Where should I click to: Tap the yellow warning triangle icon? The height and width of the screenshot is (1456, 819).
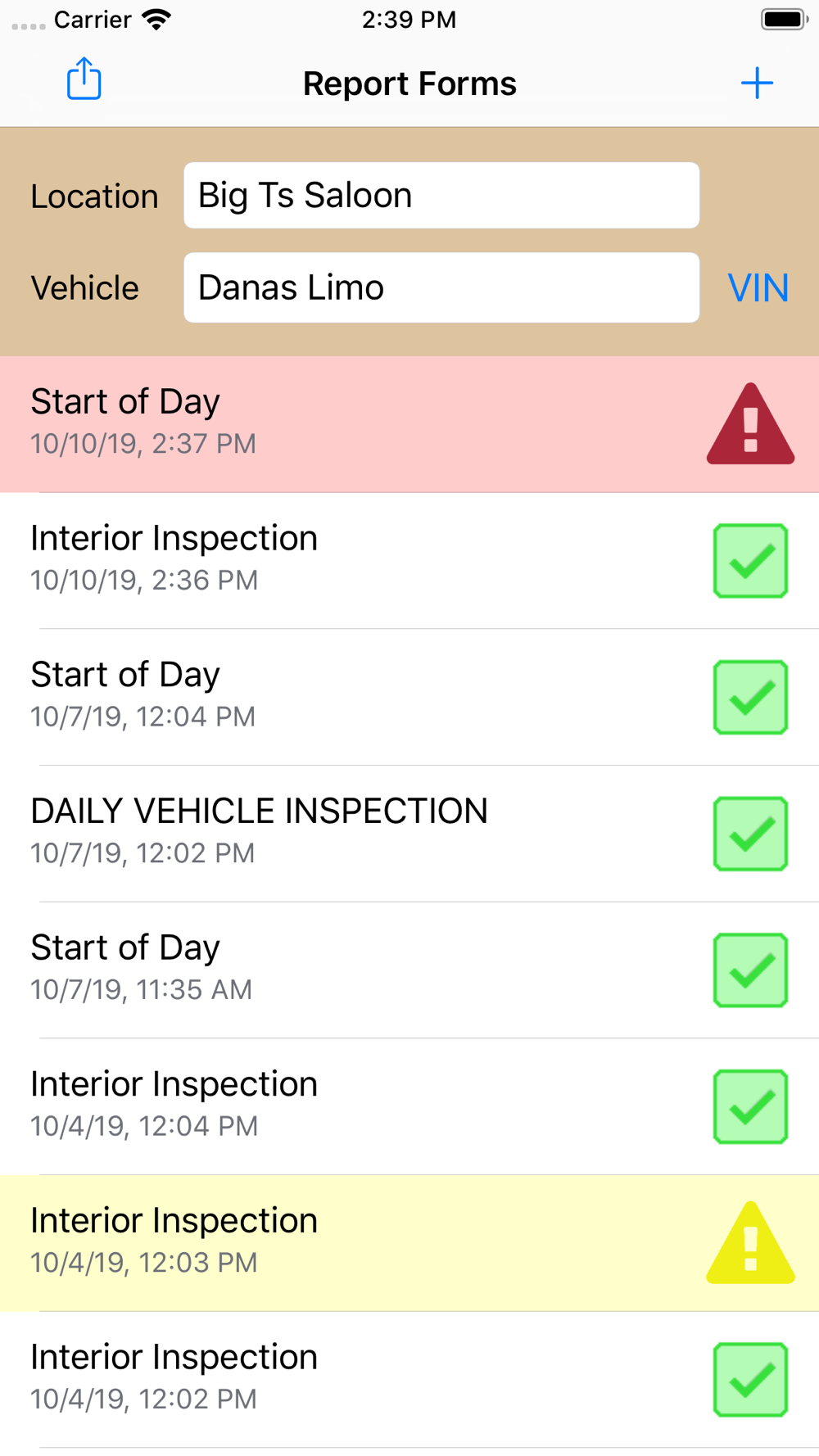click(x=750, y=1244)
